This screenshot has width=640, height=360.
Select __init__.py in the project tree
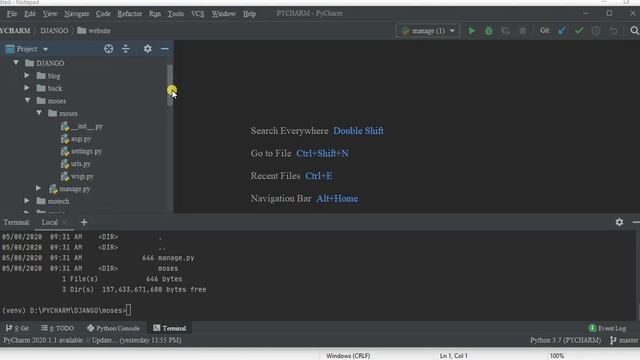coord(82,126)
